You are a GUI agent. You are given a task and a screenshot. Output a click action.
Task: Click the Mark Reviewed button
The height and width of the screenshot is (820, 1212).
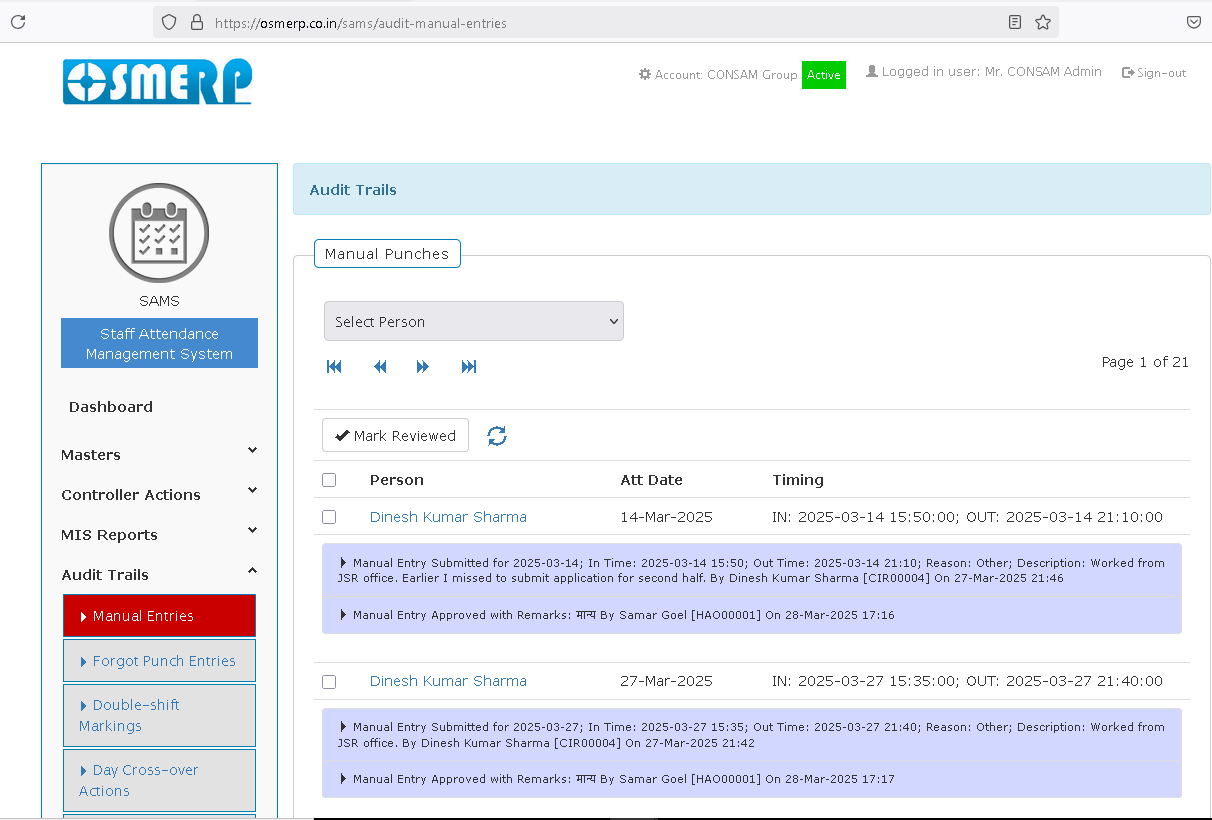point(395,436)
